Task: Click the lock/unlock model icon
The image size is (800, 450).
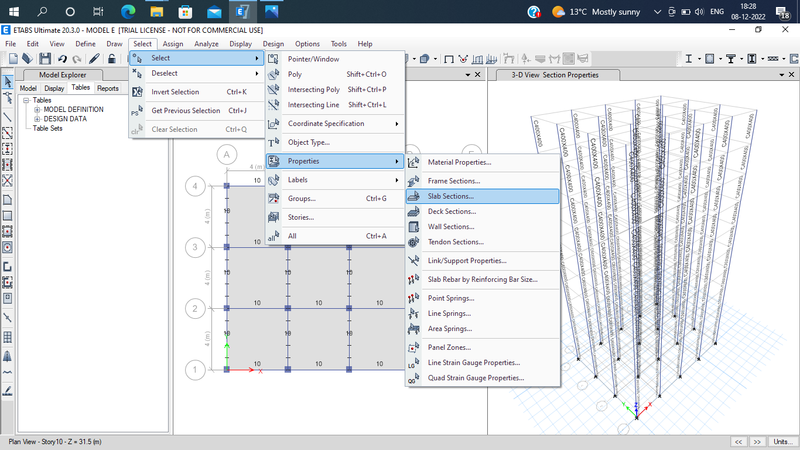Action: 111,59
